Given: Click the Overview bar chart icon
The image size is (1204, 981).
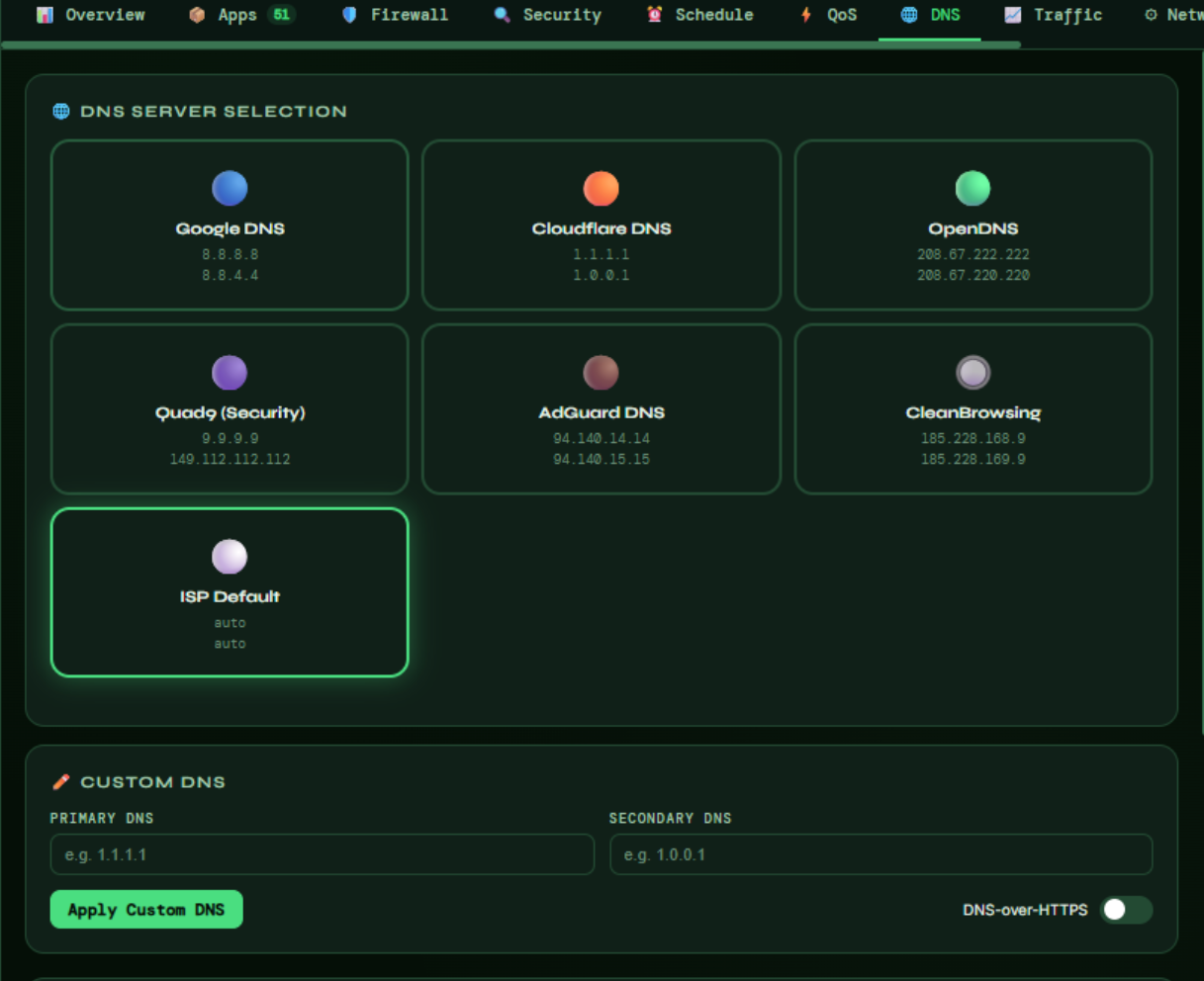Looking at the screenshot, I should point(45,15).
